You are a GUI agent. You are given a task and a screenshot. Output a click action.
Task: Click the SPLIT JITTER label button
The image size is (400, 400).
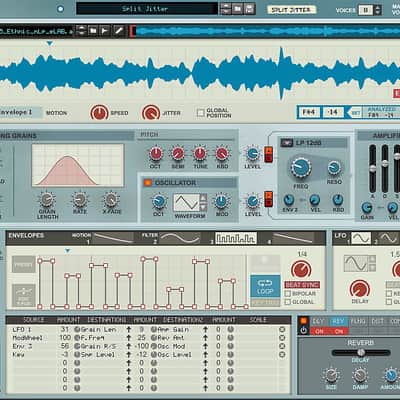pyautogui.click(x=291, y=10)
